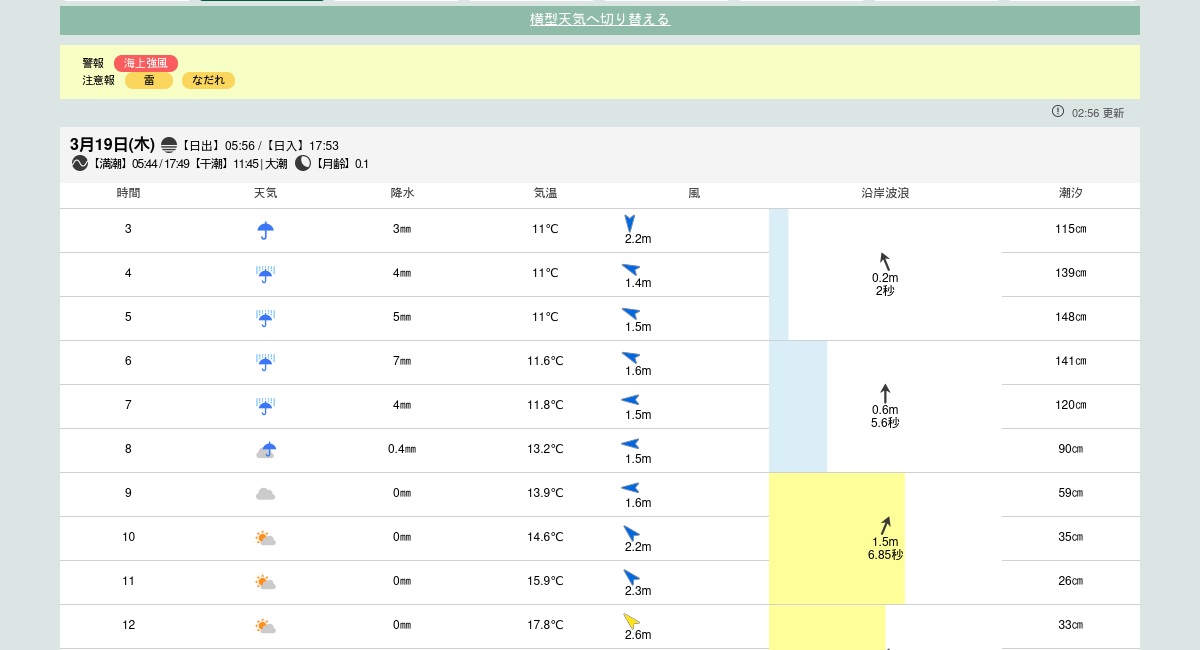This screenshot has height=650, width=1200.
Task: Select the umbrella weather icon at 3時
Action: click(265, 230)
